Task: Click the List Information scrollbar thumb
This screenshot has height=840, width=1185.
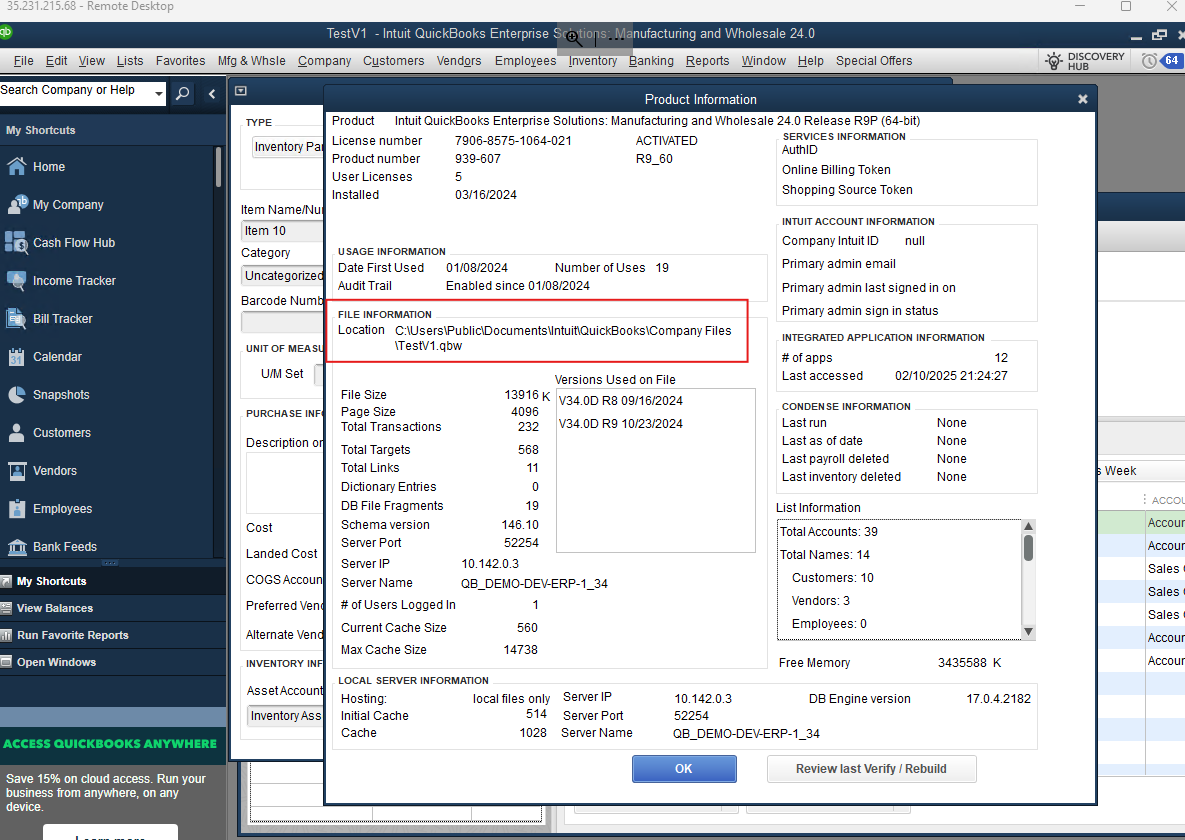Action: [1028, 548]
